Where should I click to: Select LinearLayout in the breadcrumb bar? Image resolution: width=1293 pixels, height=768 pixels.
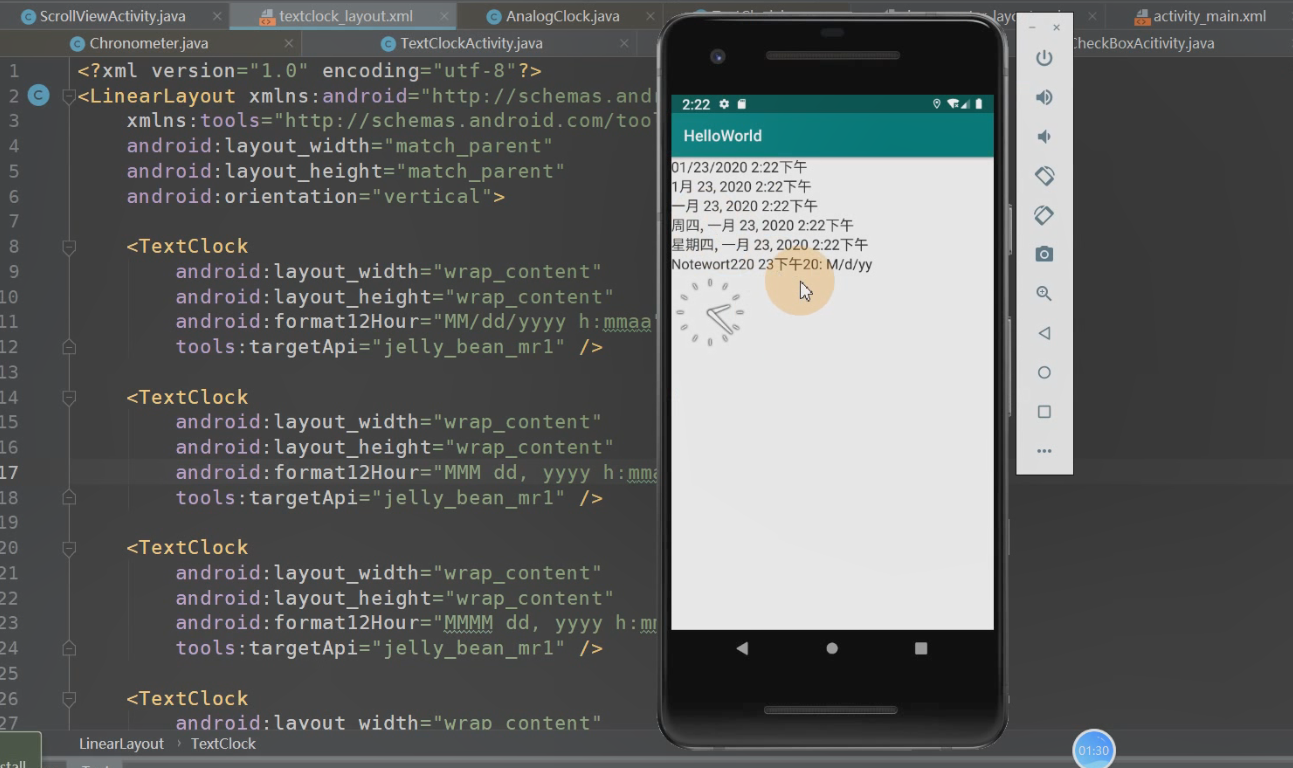click(x=121, y=744)
